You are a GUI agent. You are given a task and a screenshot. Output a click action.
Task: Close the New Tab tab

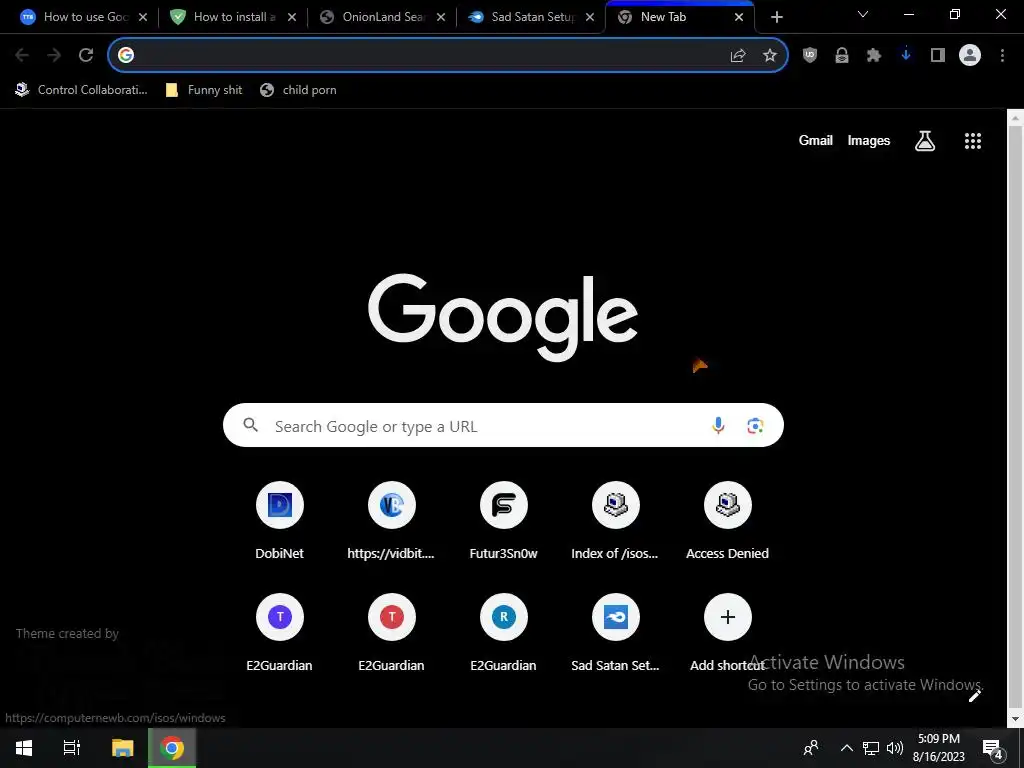(739, 17)
